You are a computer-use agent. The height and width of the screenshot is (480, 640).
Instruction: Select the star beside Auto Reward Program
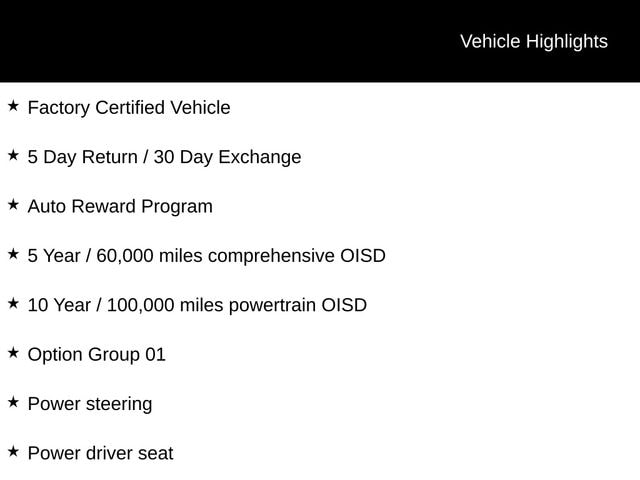point(13,204)
